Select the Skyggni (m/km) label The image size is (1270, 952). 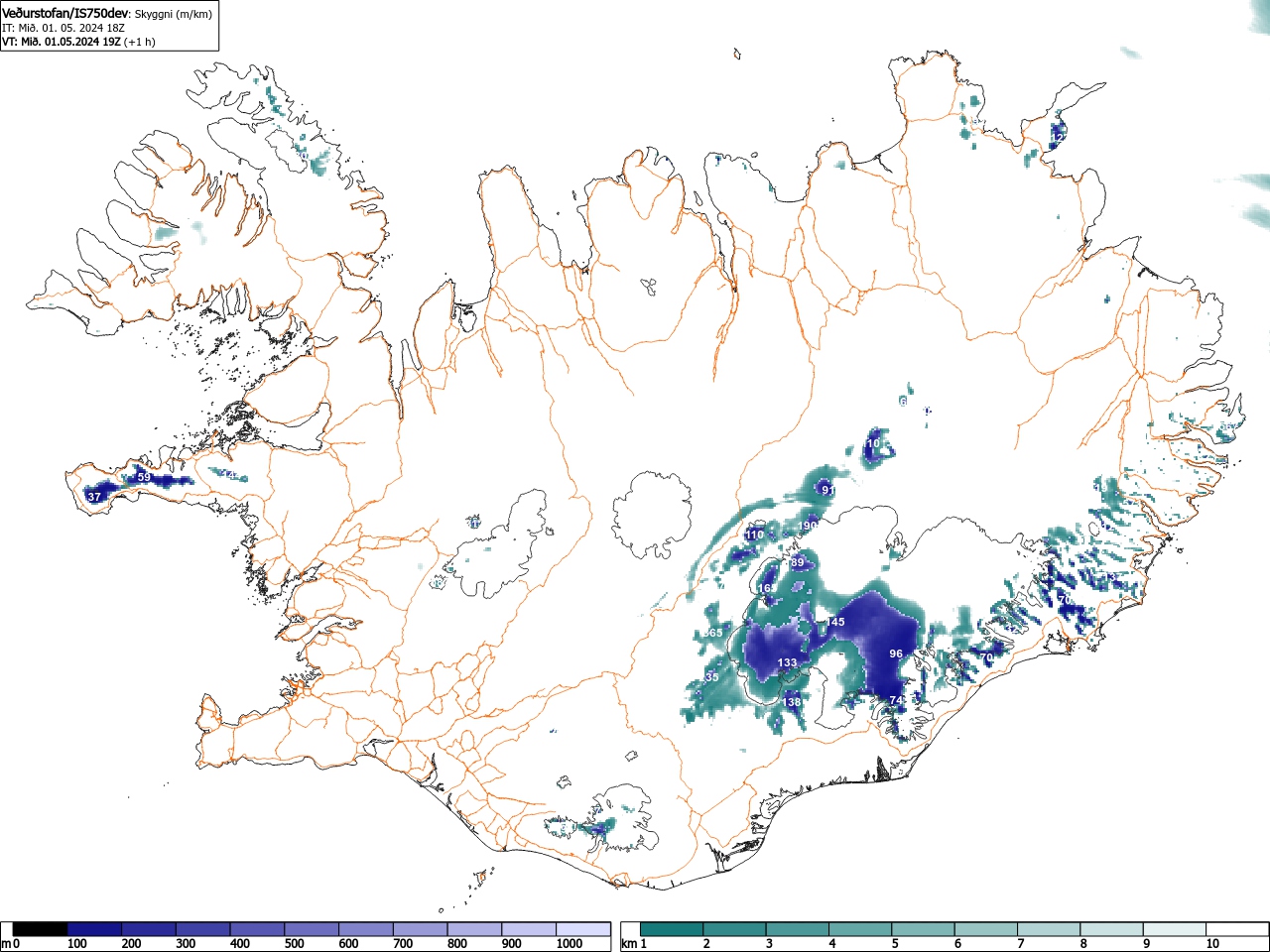point(172,14)
